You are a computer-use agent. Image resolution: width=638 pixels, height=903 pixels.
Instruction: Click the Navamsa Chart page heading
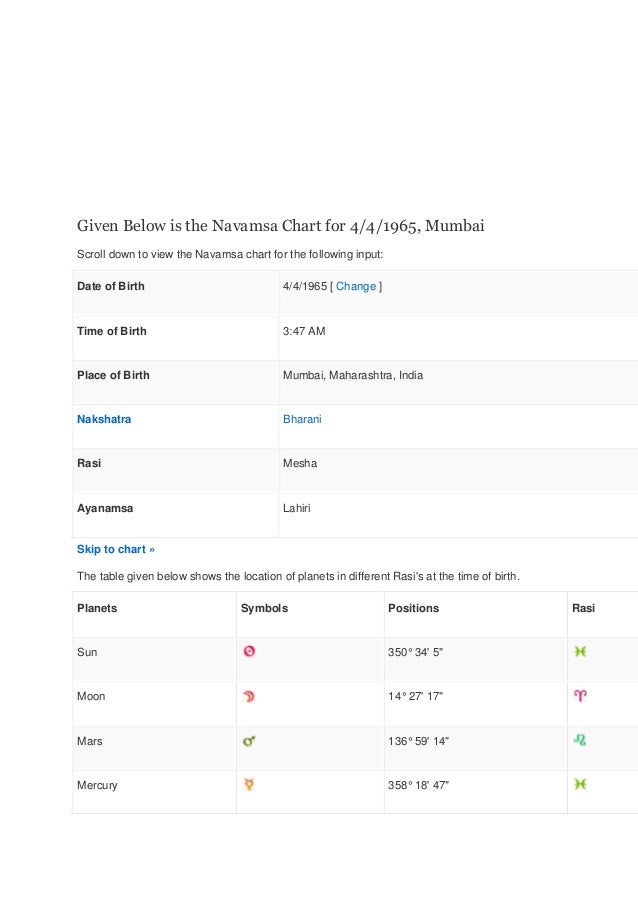(280, 226)
